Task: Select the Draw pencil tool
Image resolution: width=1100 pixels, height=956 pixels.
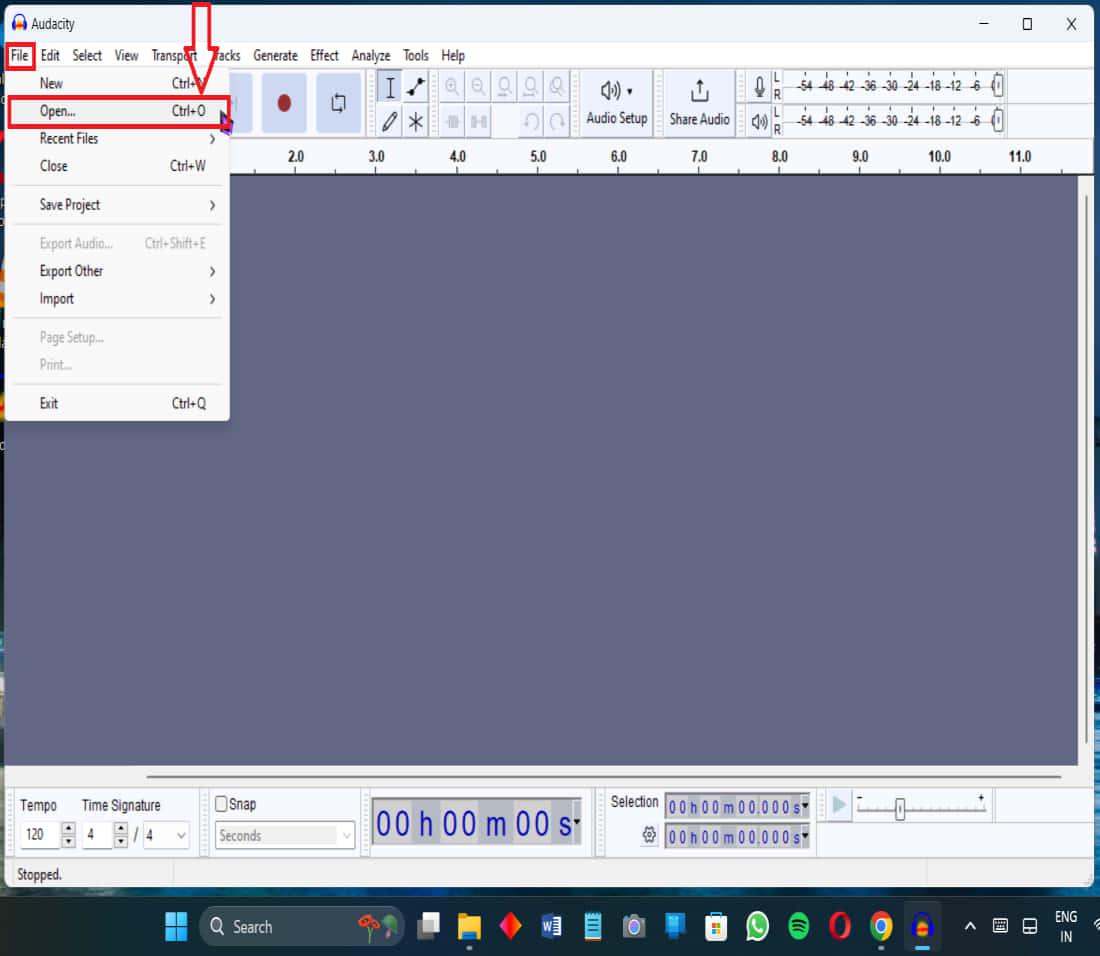Action: point(389,121)
